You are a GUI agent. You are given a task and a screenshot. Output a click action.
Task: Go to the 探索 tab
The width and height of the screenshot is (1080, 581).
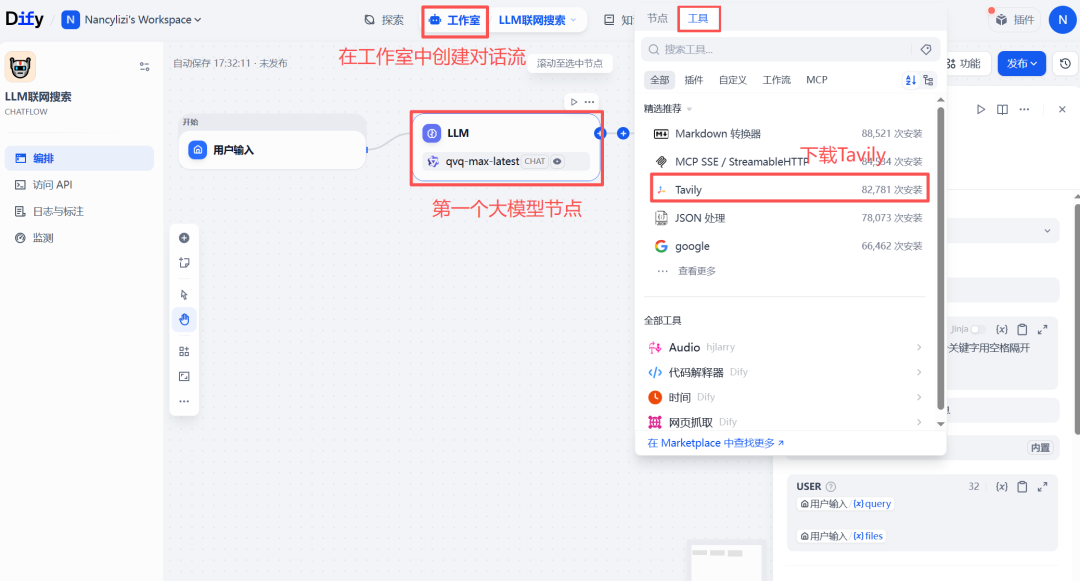click(x=384, y=20)
